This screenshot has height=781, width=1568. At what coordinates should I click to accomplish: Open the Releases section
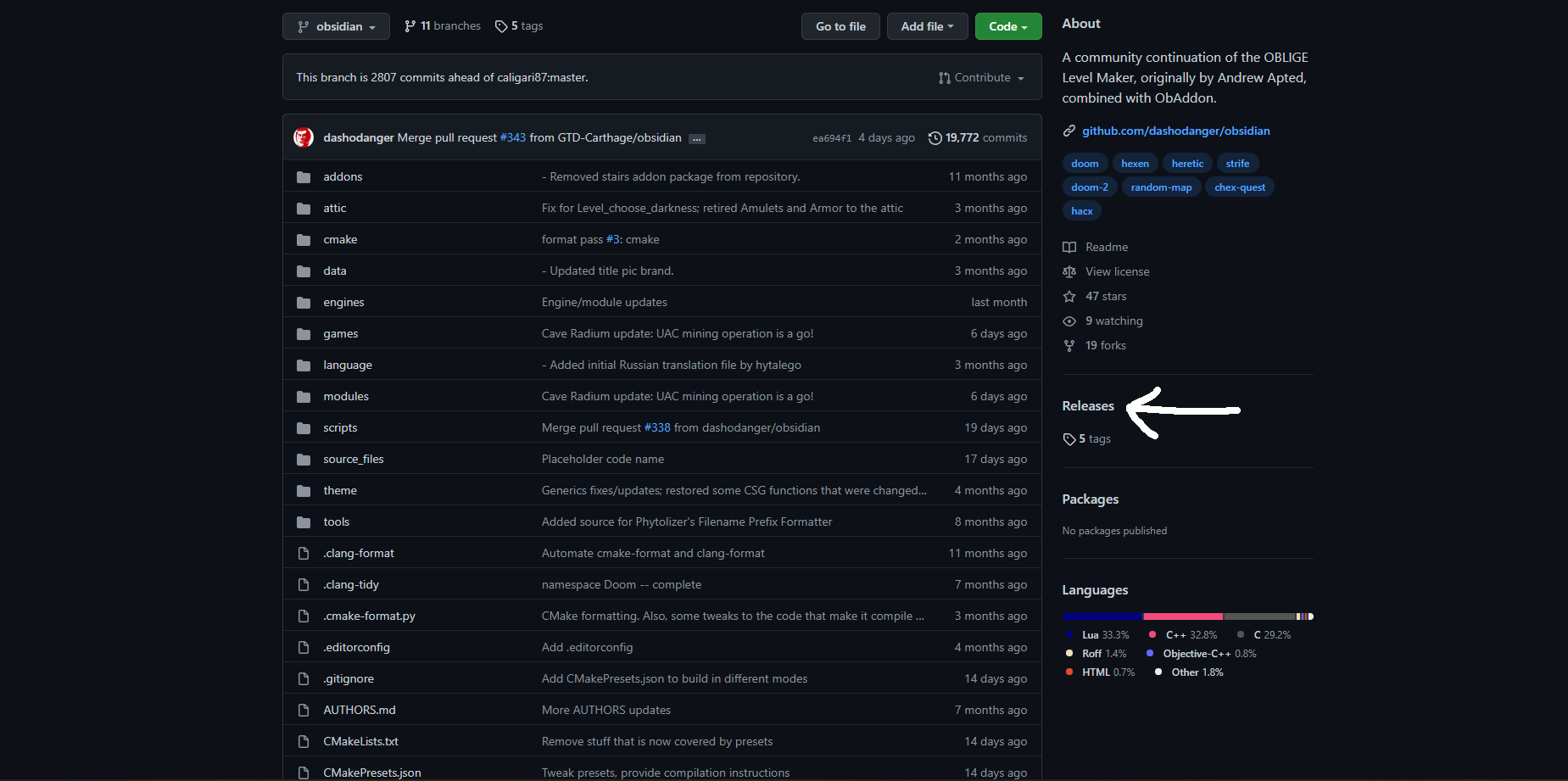[x=1088, y=405]
